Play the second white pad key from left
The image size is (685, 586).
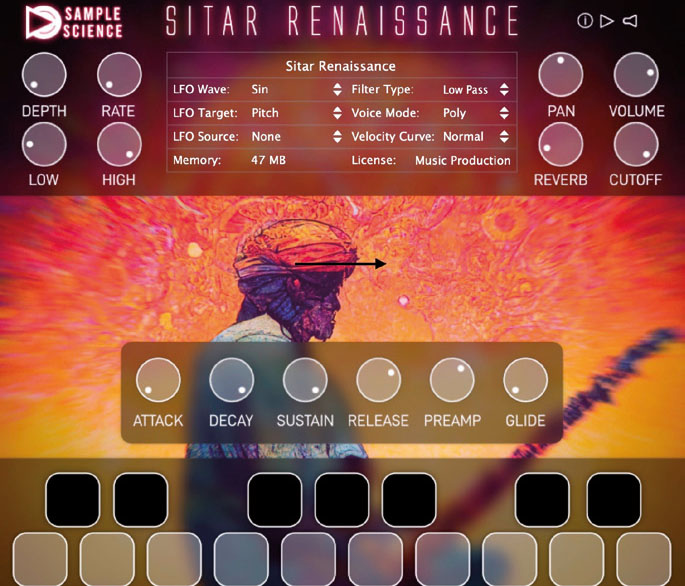pos(107,559)
